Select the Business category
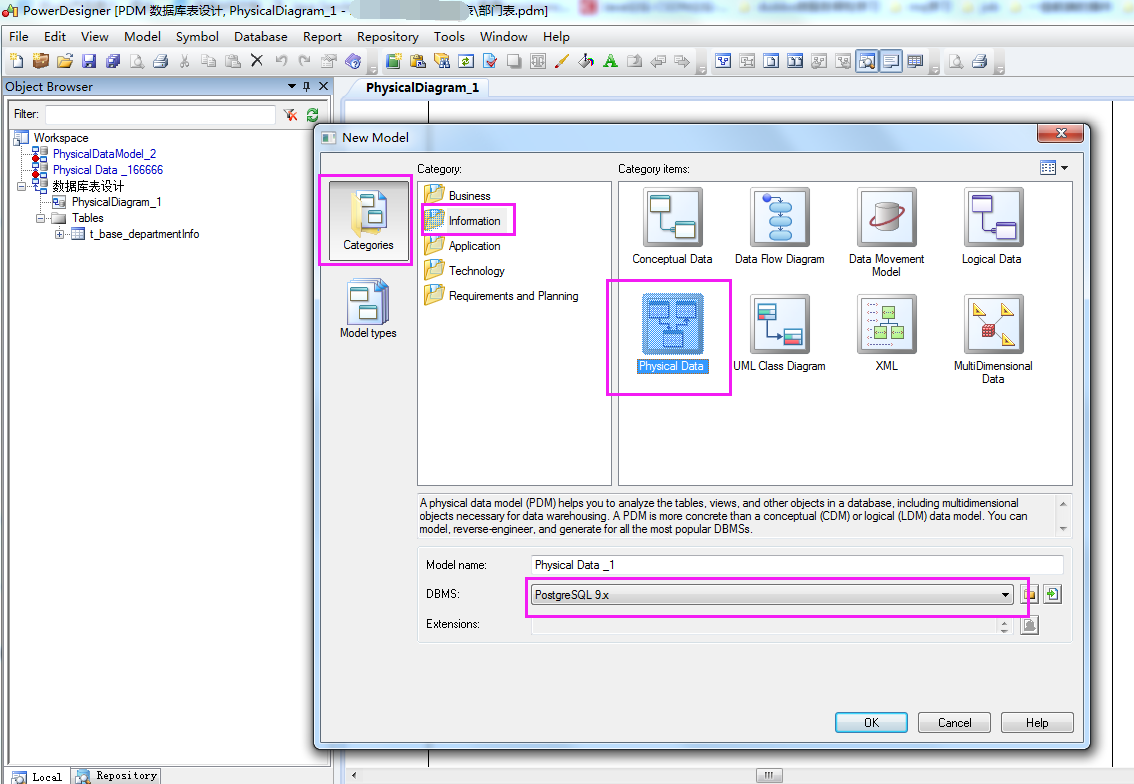1134x784 pixels. tap(458, 195)
